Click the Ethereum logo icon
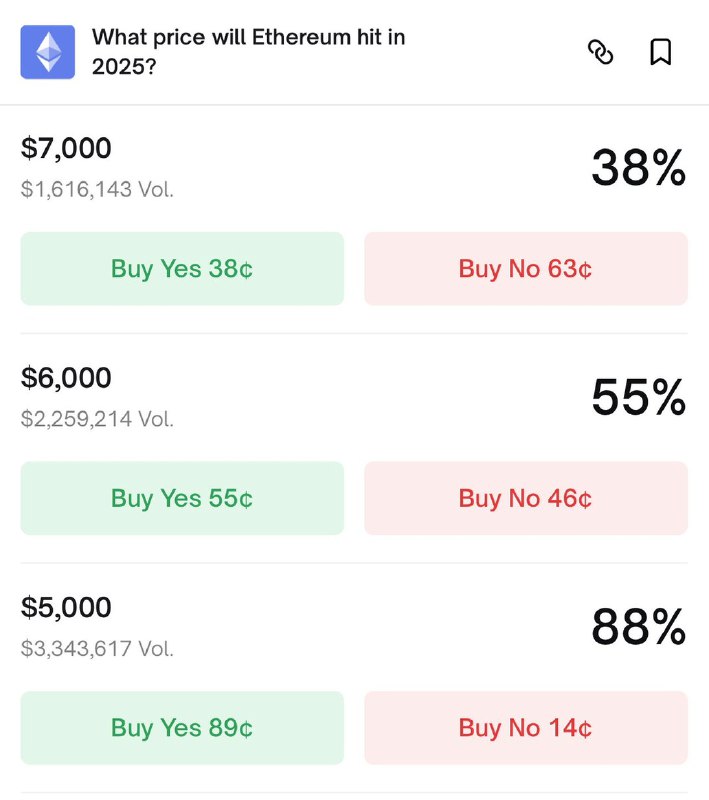 tap(47, 51)
